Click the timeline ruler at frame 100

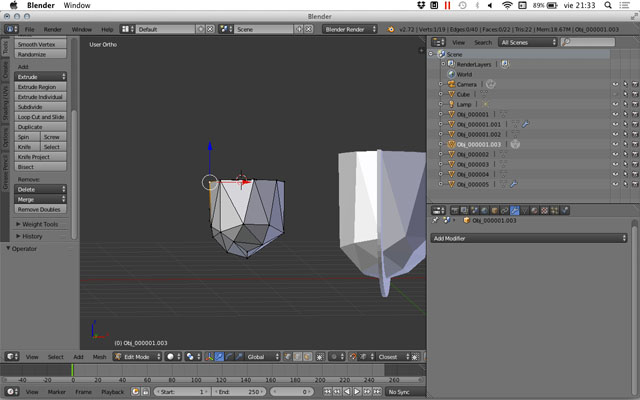pyautogui.click(x=196, y=380)
